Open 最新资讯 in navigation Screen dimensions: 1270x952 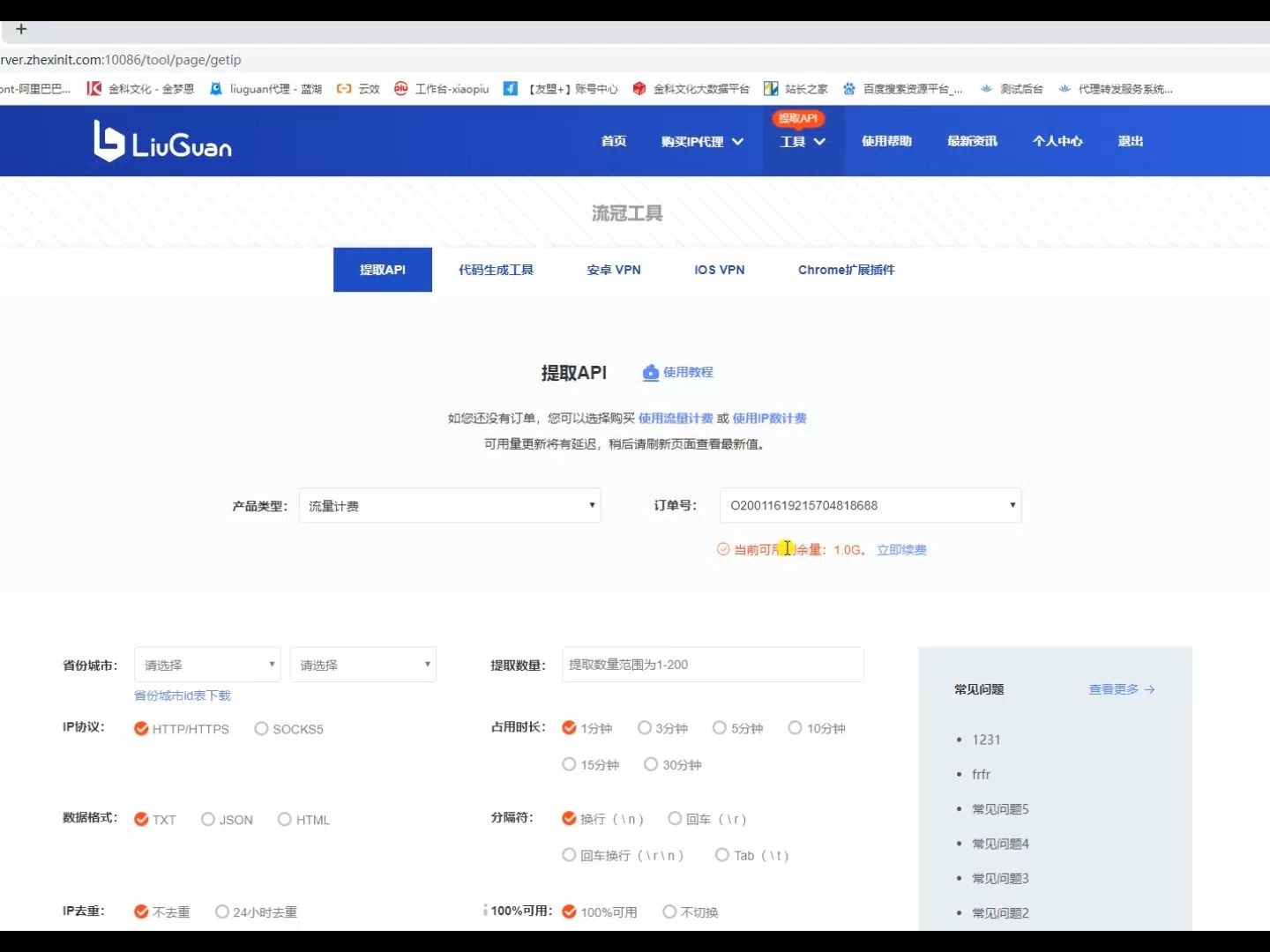click(972, 141)
